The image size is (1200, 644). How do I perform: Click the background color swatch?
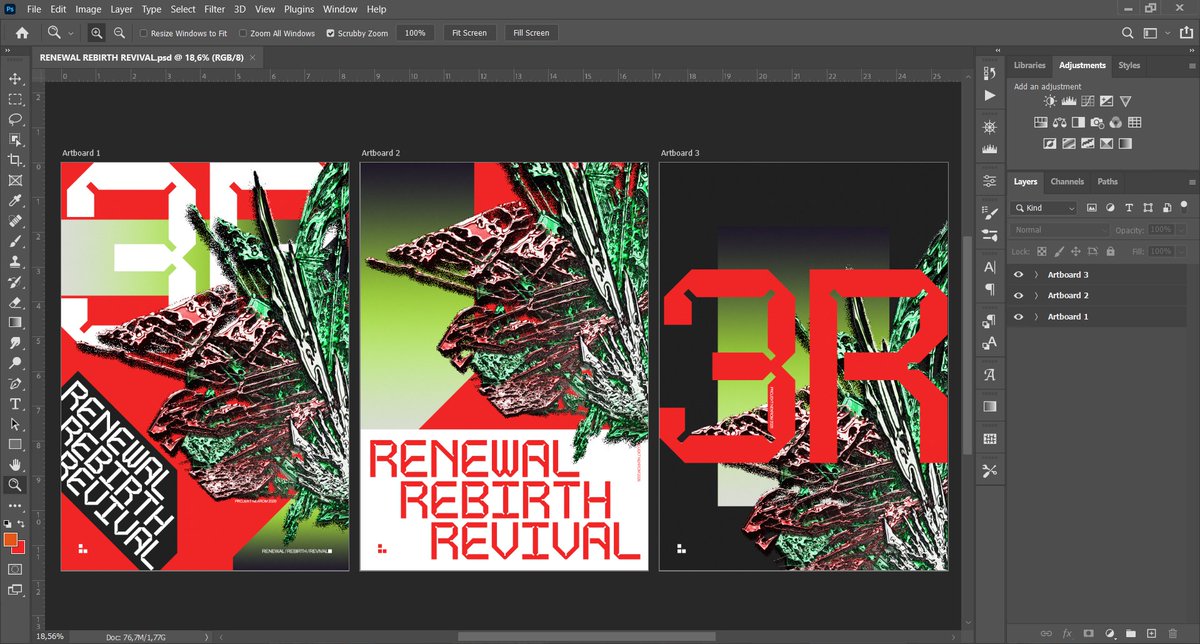pyautogui.click(x=19, y=547)
